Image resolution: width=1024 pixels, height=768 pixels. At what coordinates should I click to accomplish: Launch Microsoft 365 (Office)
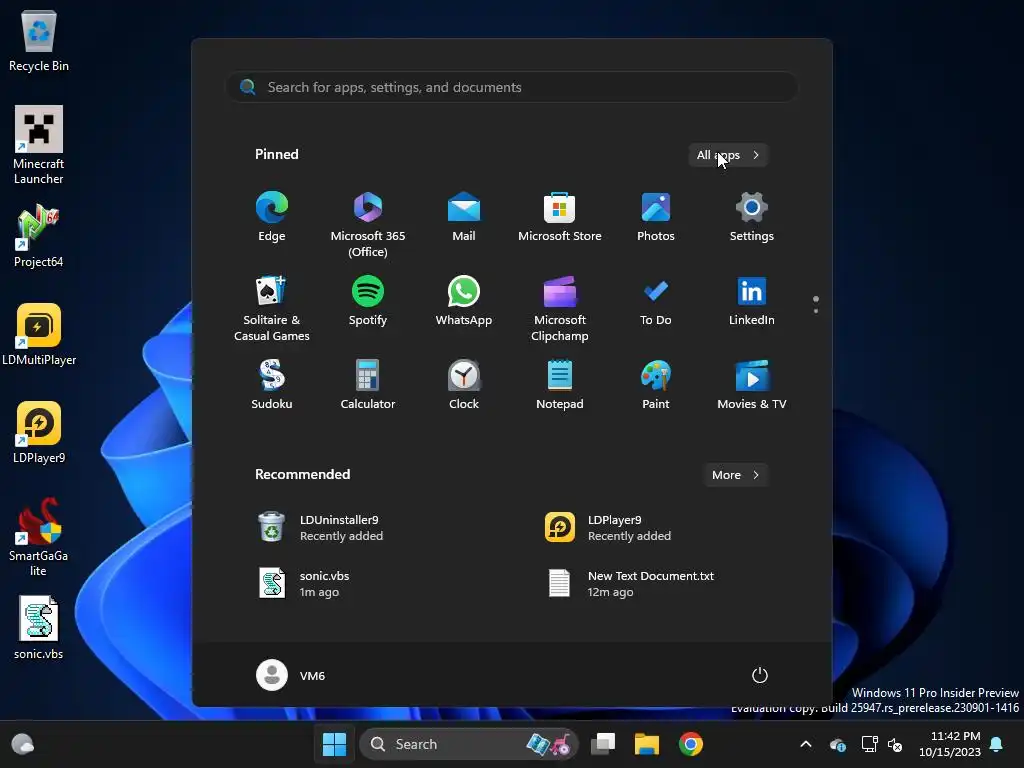[x=368, y=225]
